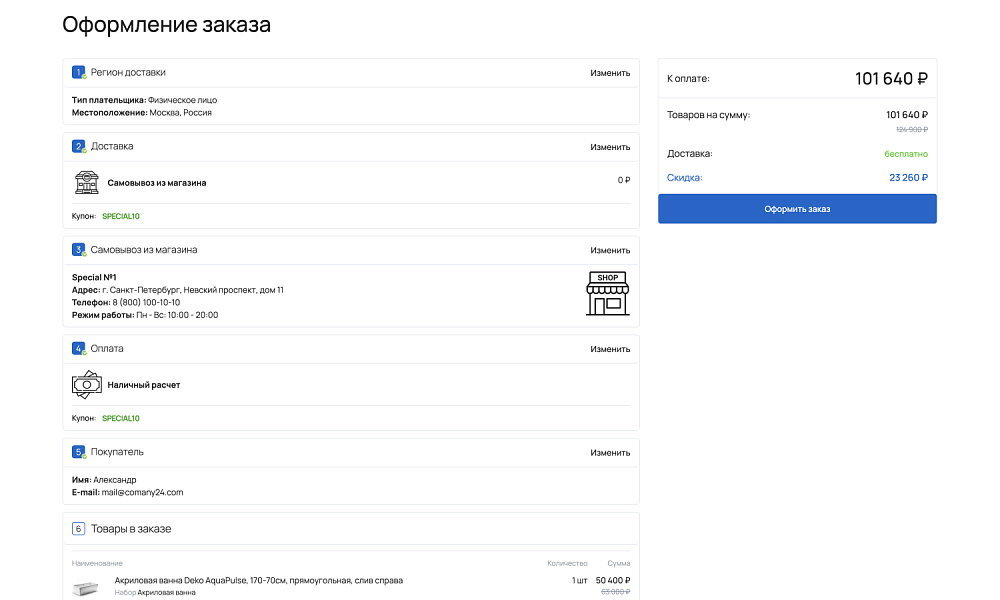Click the step 6 products number badge

click(78, 528)
